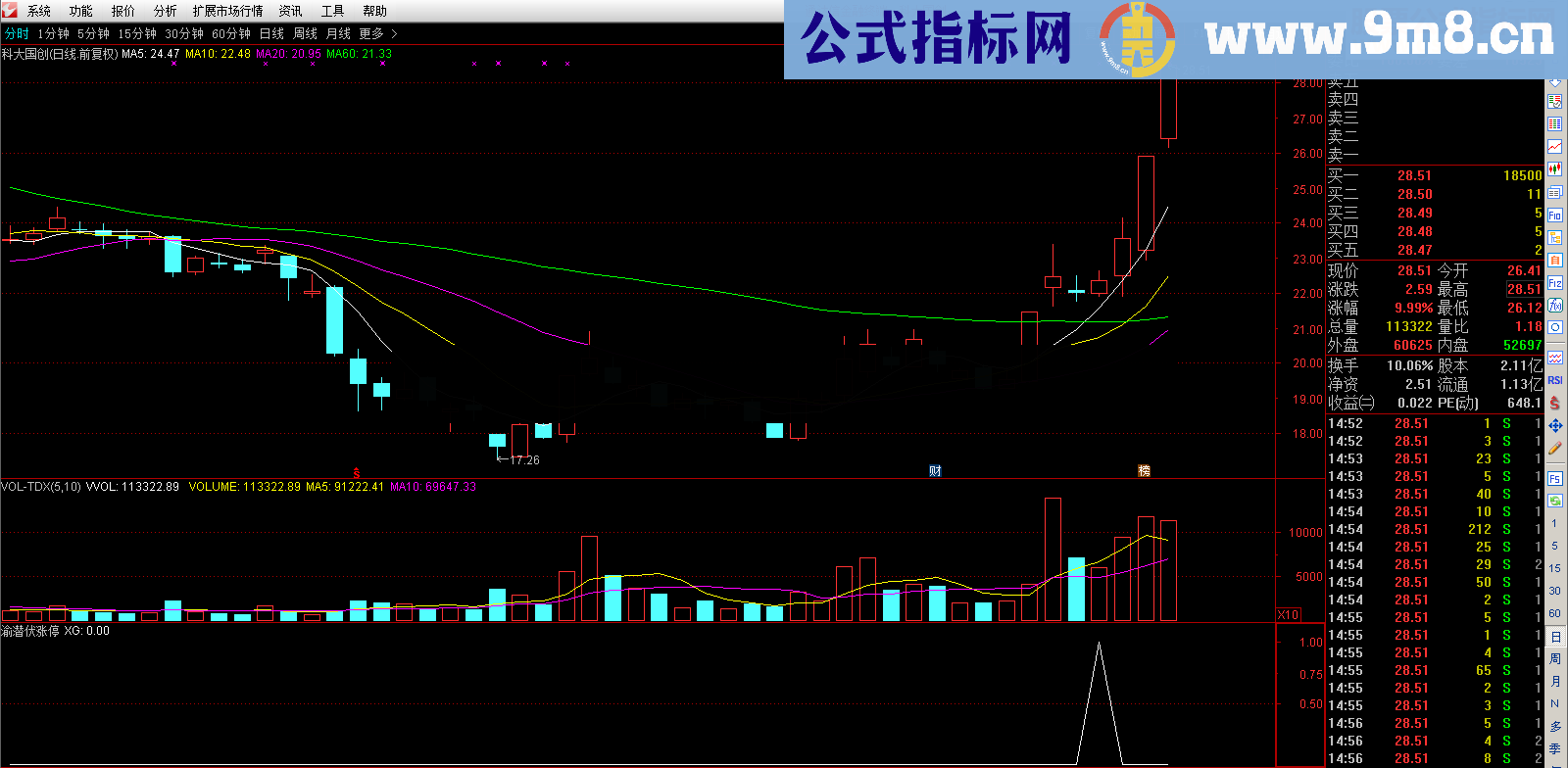Switch to 60分钟 period tab
This screenshot has height=768, width=1568.
[231, 33]
